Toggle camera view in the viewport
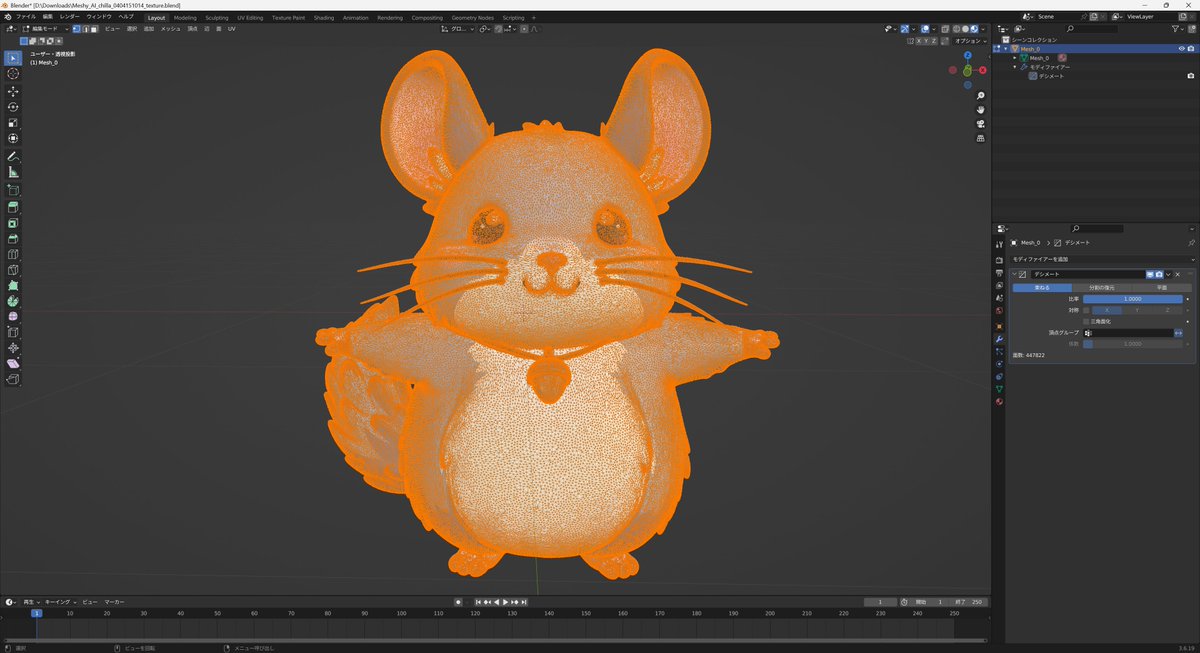 point(981,124)
